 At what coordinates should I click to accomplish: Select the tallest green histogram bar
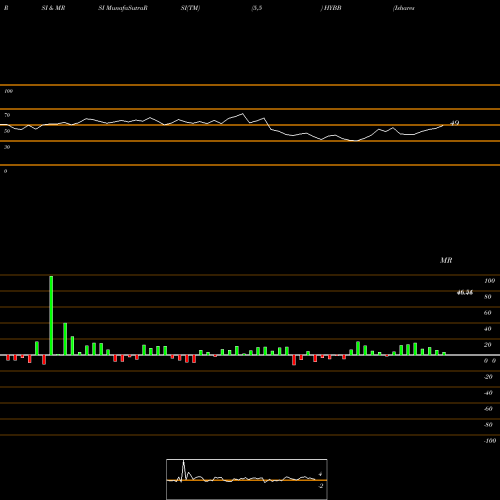point(51,315)
